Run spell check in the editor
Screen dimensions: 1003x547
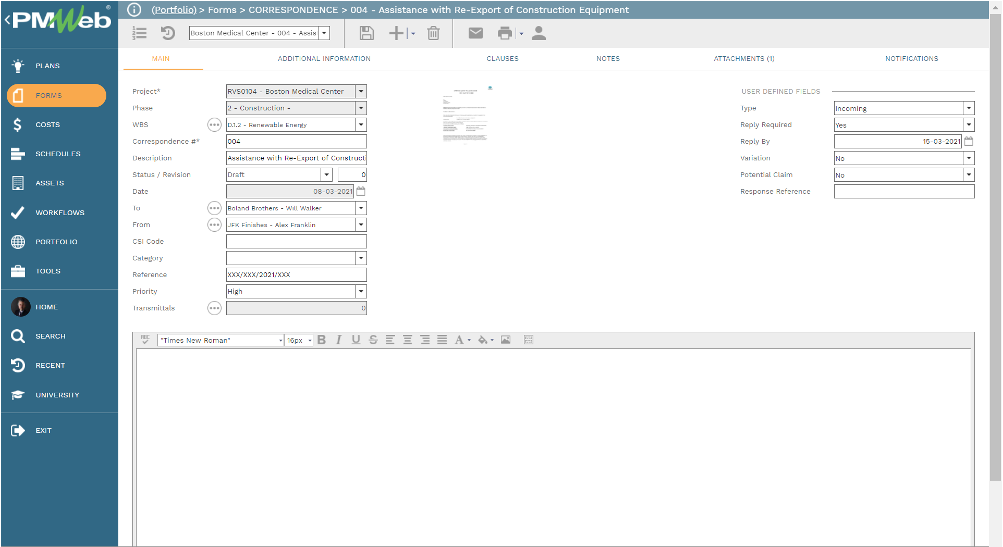tap(145, 340)
